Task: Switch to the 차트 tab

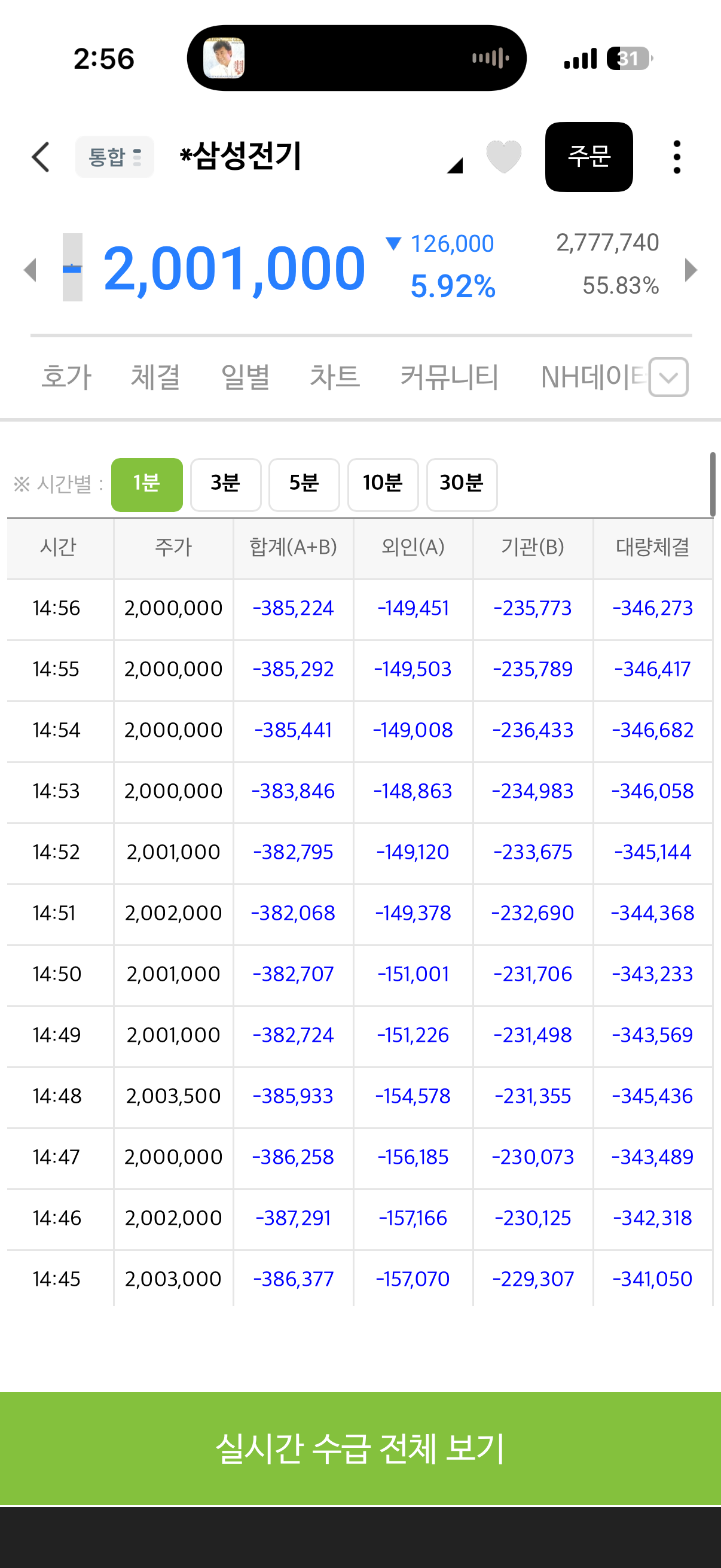Action: coord(335,376)
